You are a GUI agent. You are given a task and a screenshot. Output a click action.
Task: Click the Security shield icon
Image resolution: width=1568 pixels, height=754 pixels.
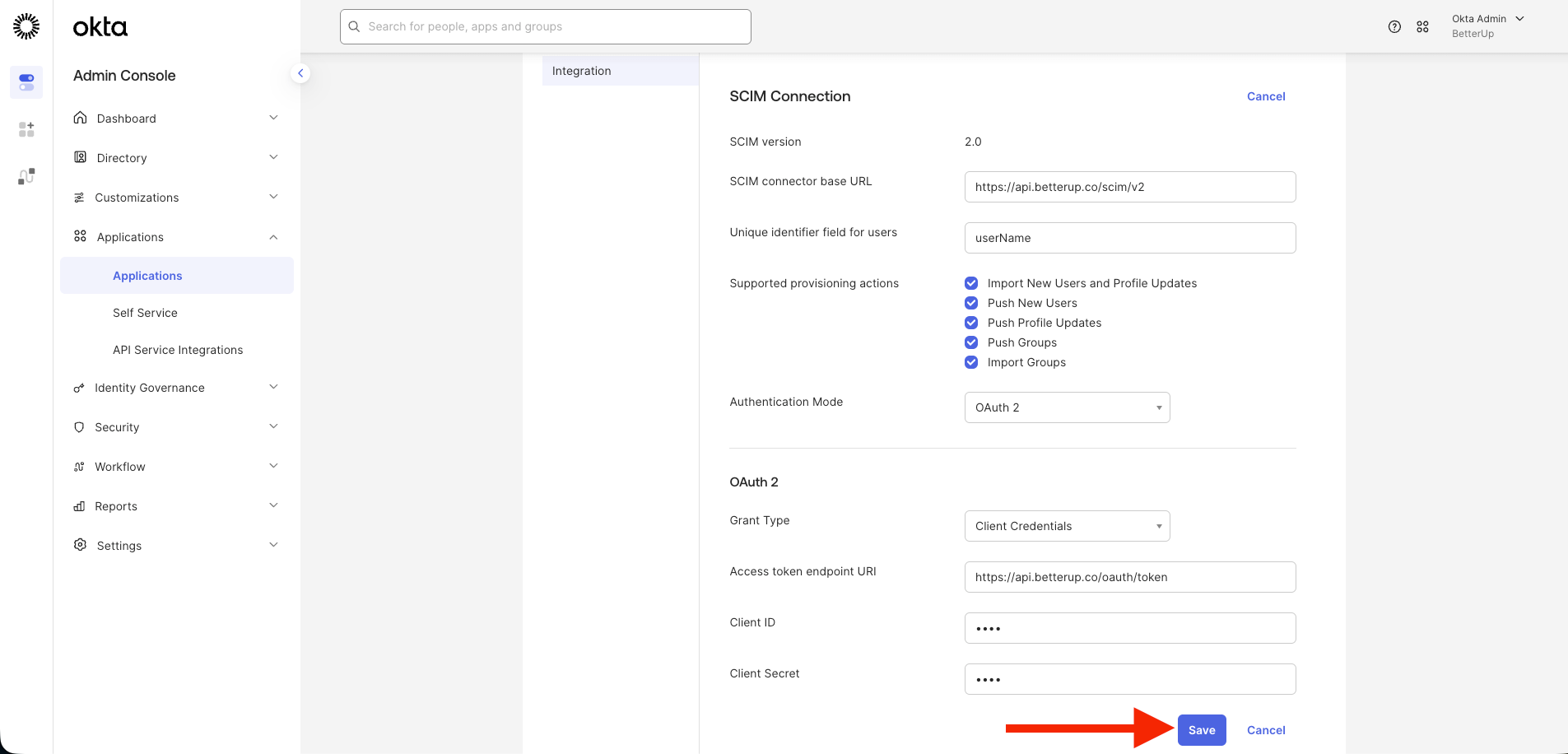click(79, 427)
